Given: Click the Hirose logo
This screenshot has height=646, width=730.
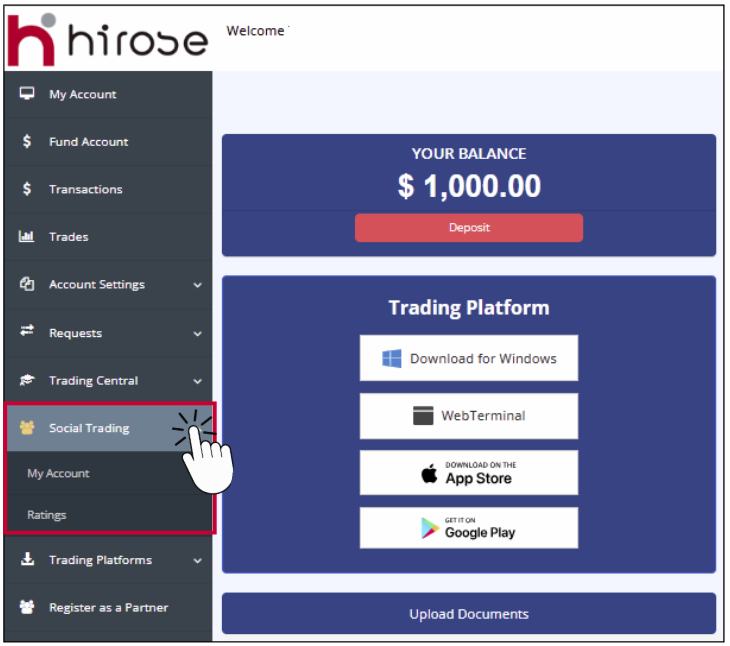Looking at the screenshot, I should (107, 38).
